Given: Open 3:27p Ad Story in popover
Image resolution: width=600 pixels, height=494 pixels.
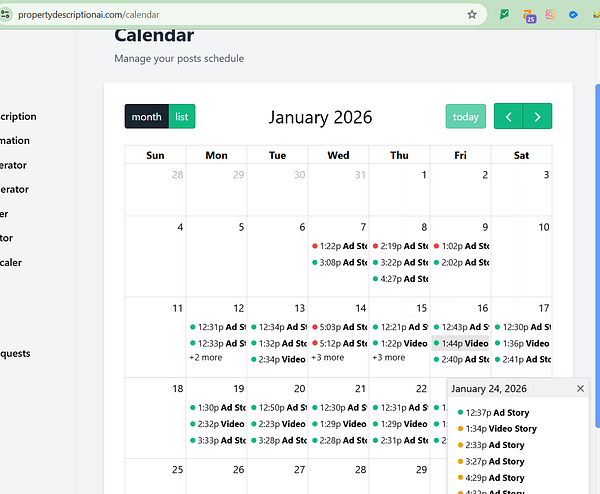Looking at the screenshot, I should coord(491,462).
